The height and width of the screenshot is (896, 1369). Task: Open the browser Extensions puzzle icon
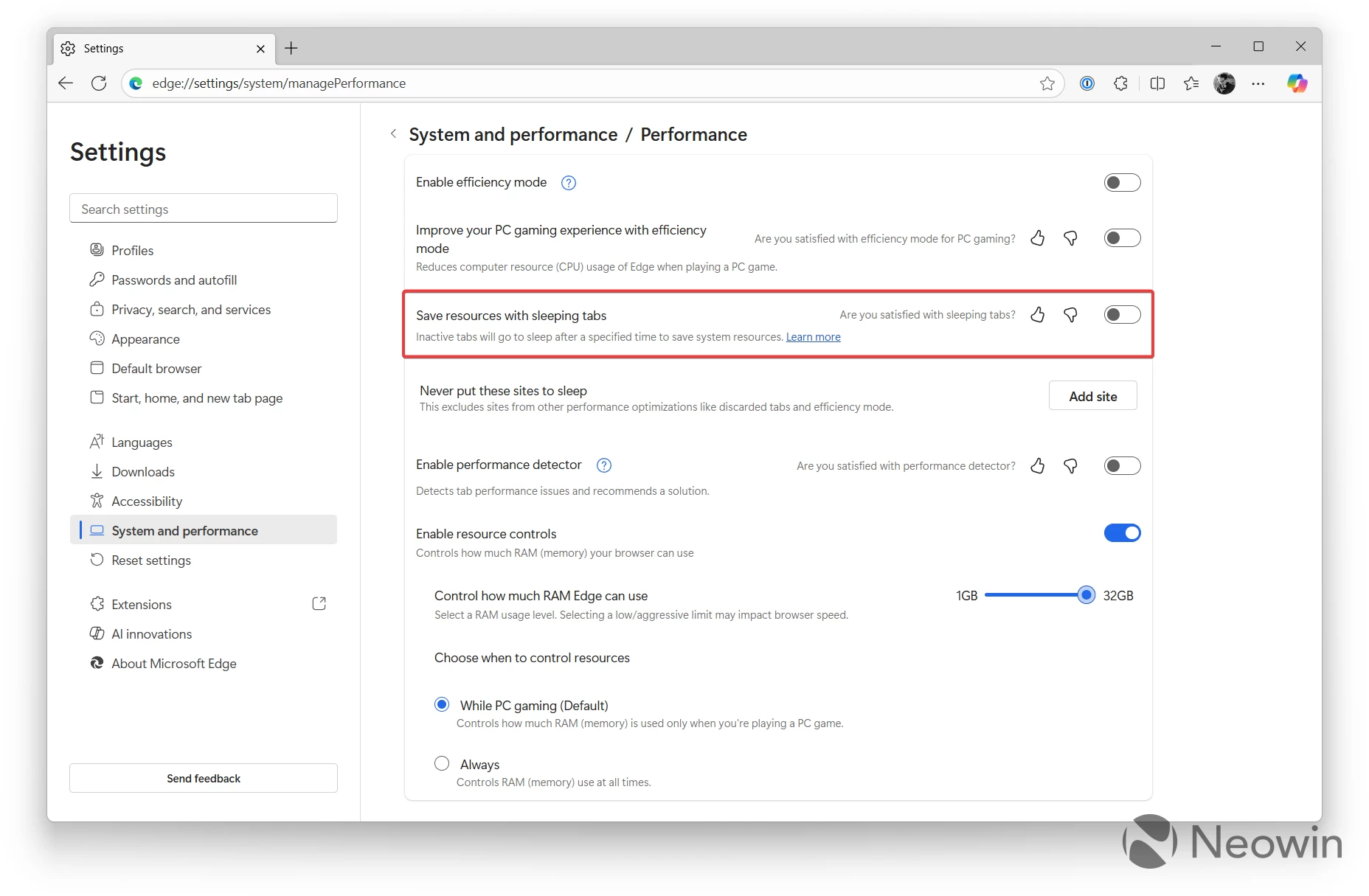(x=1120, y=83)
